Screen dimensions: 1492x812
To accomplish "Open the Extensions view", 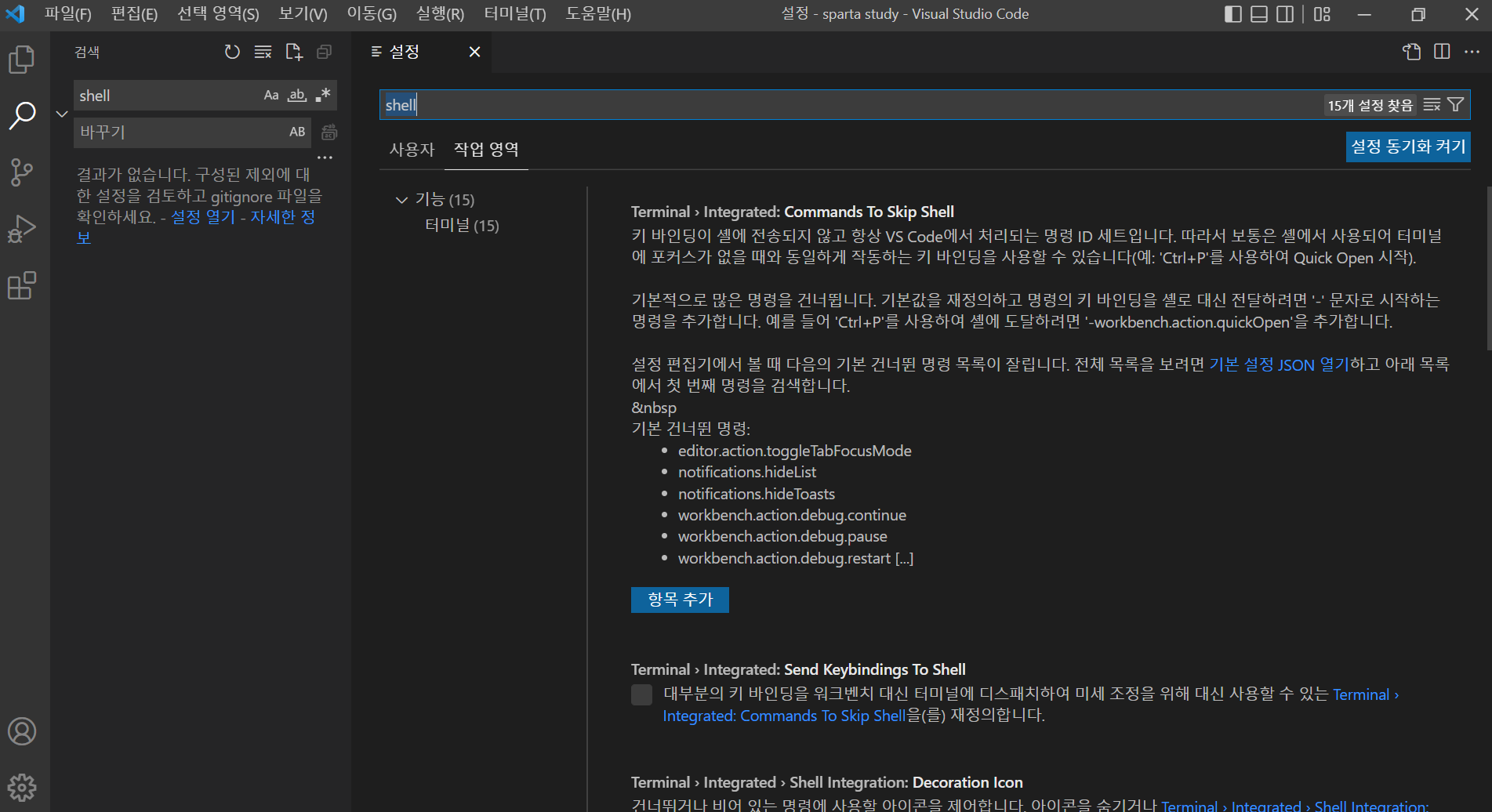I will pyautogui.click(x=22, y=285).
